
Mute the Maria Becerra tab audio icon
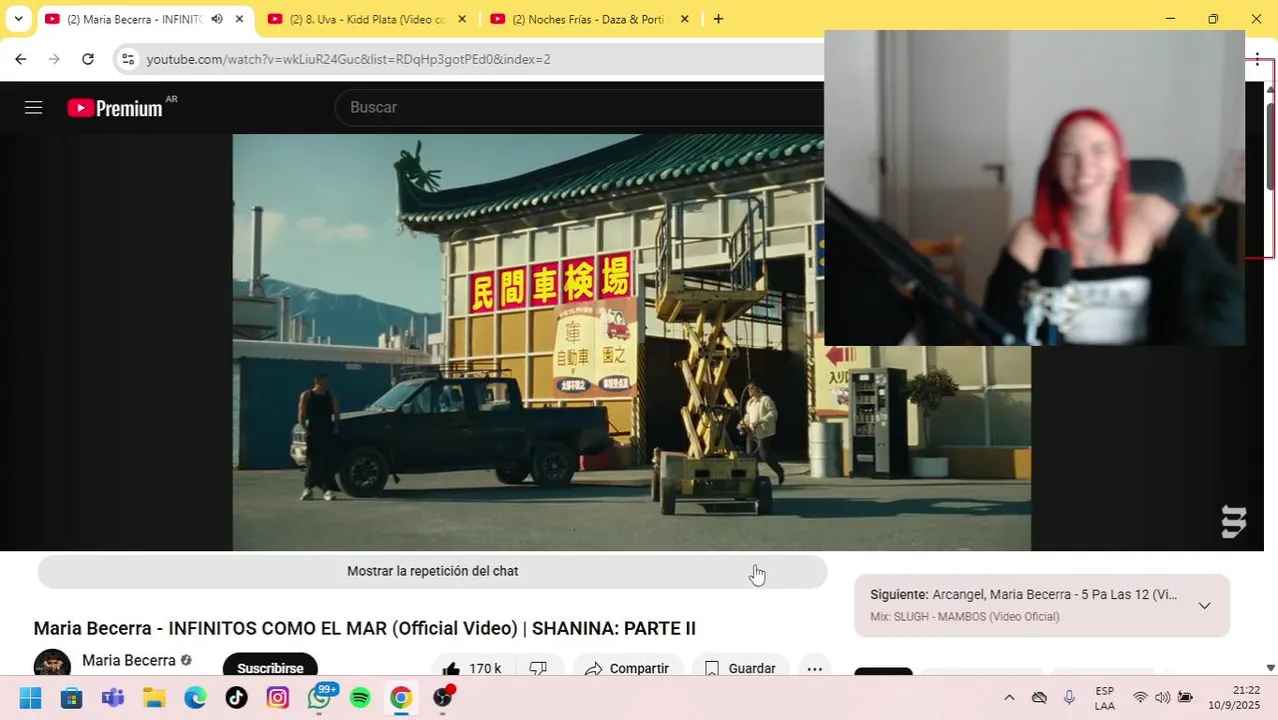(217, 19)
